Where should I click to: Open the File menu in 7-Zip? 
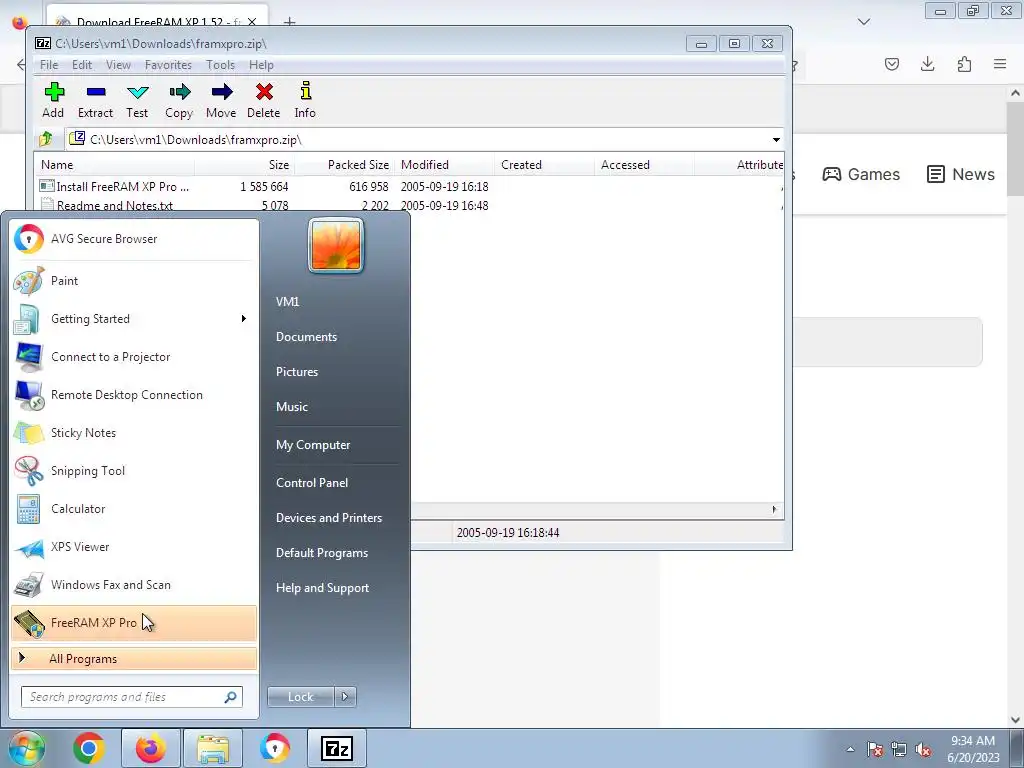point(49,65)
